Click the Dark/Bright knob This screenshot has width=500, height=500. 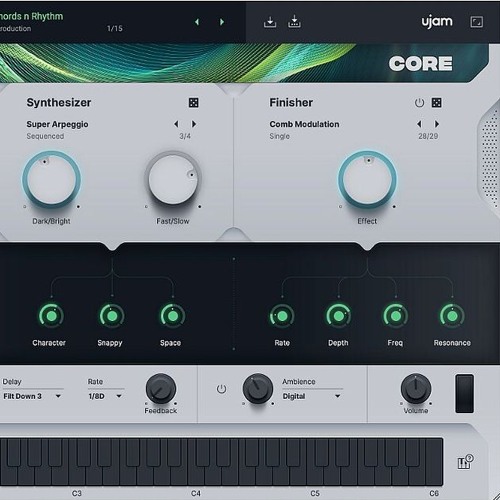click(51, 179)
